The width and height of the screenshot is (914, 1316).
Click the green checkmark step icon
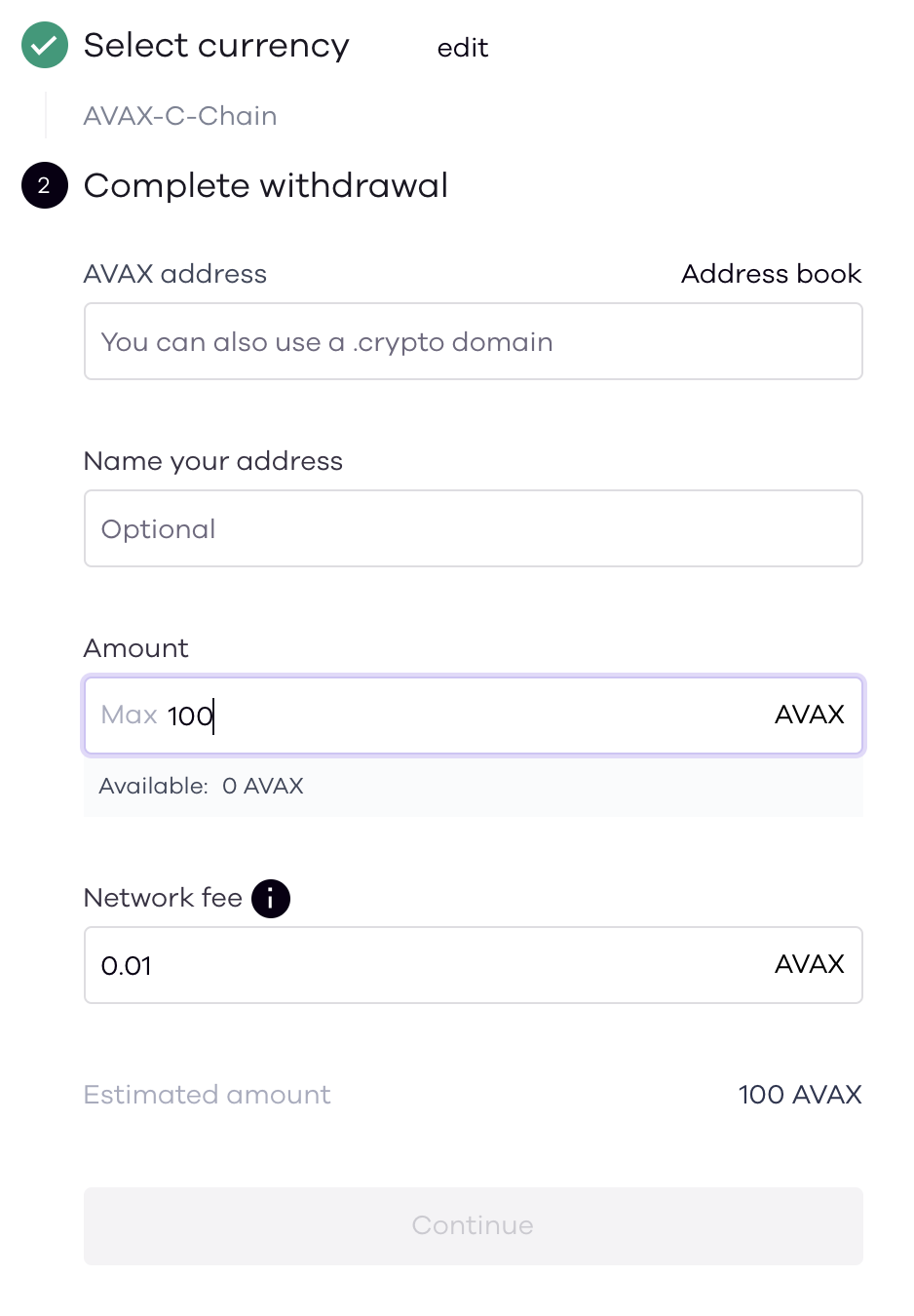(x=45, y=45)
